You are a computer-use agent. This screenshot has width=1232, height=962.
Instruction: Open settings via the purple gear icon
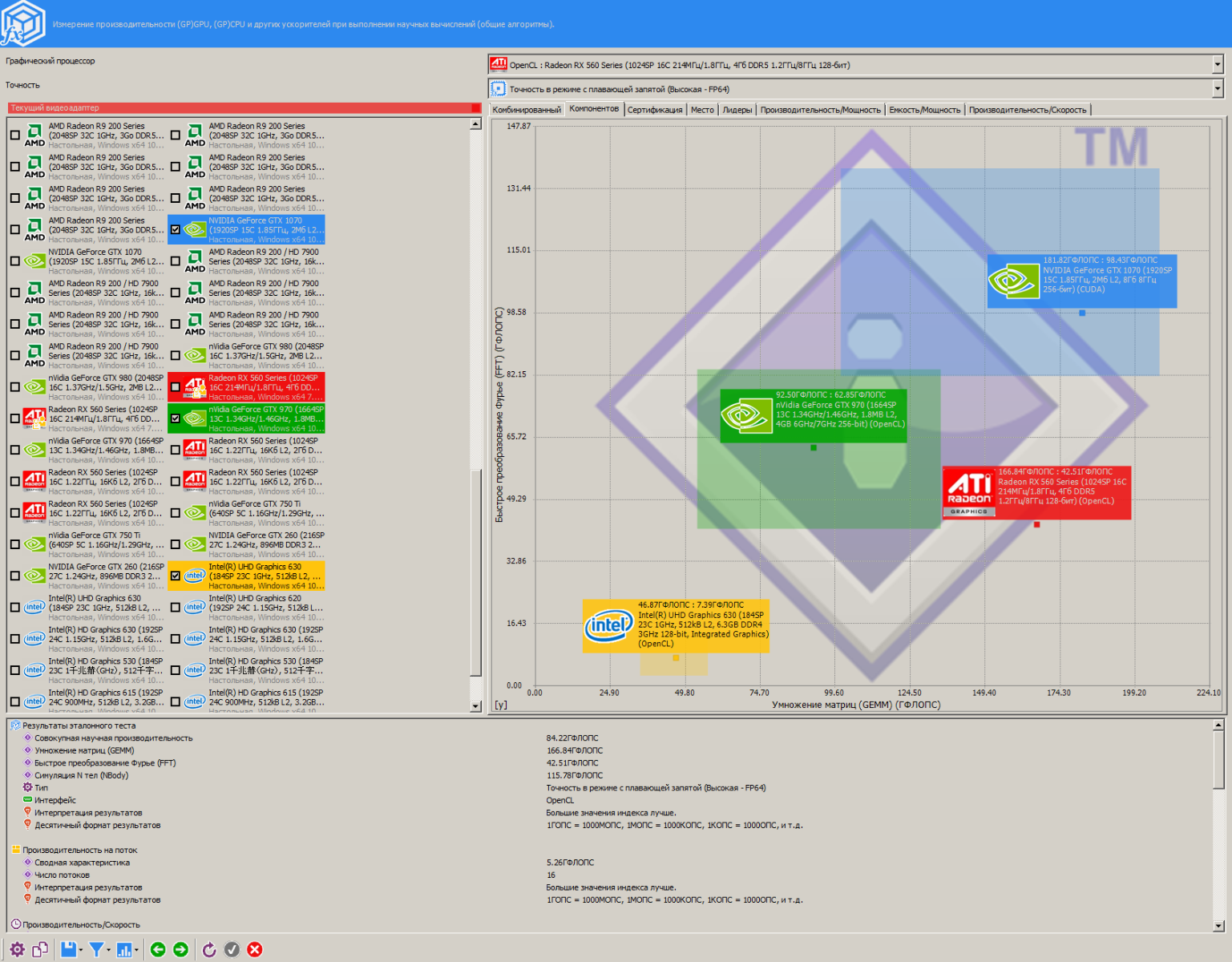[17, 950]
